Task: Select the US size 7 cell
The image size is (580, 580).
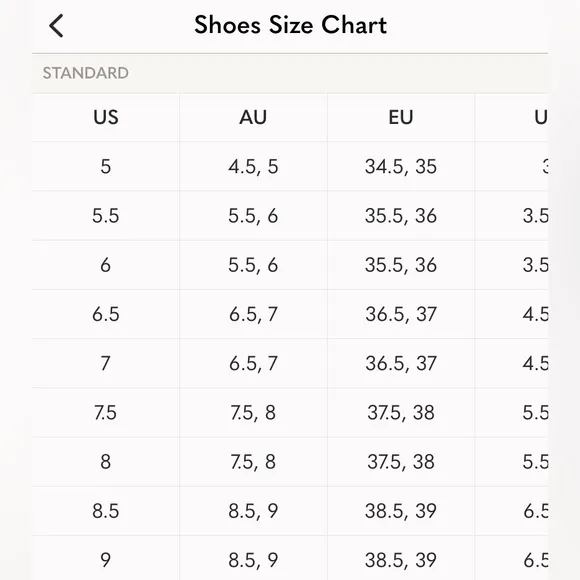Action: [x=106, y=363]
